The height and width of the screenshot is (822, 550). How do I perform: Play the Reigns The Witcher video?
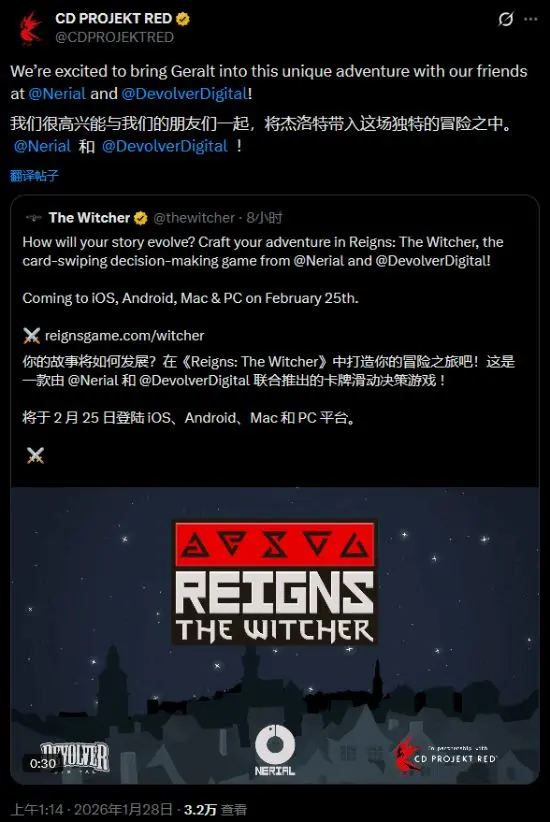click(275, 635)
